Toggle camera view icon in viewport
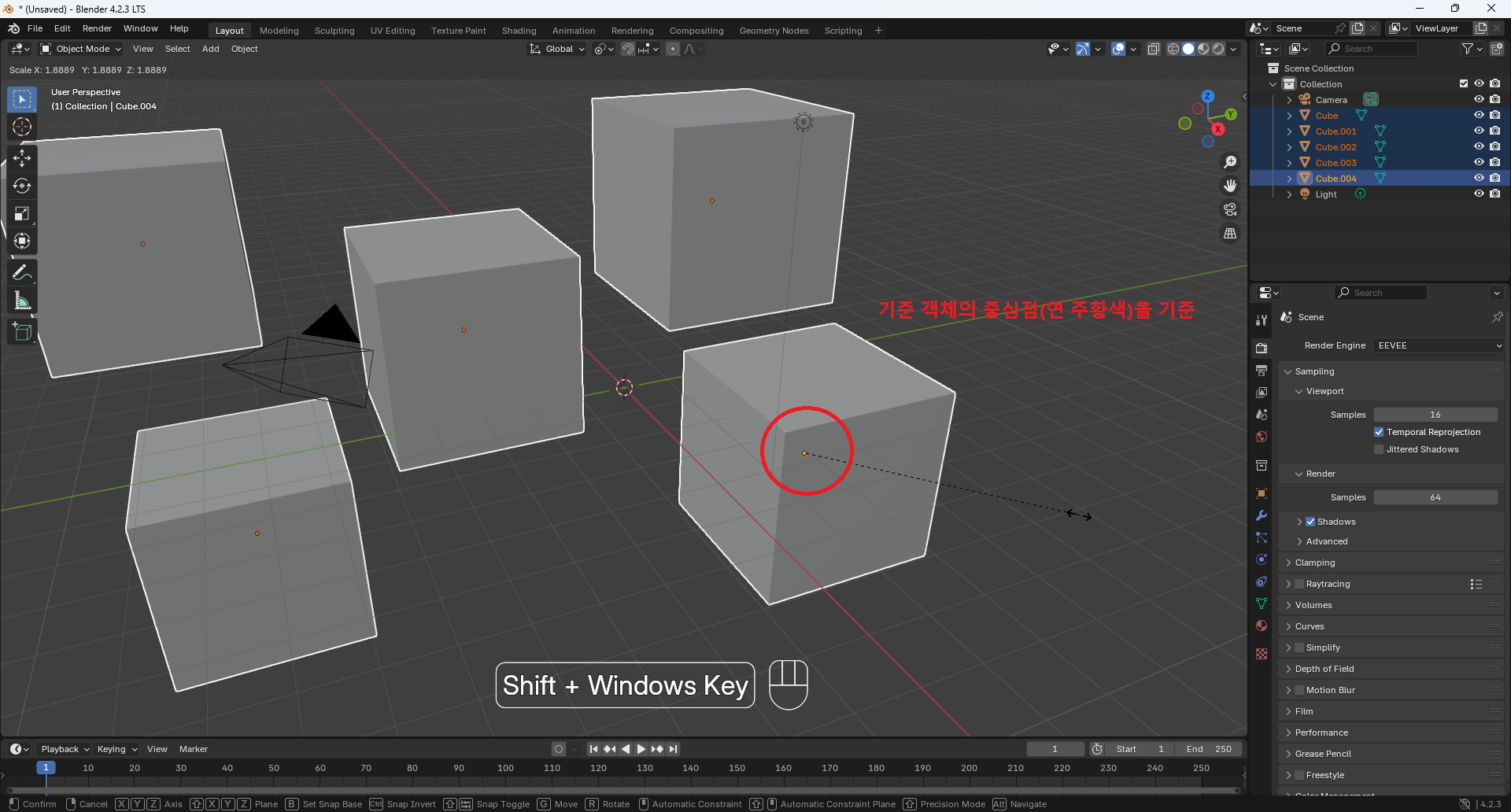This screenshot has width=1511, height=812. 1229,209
